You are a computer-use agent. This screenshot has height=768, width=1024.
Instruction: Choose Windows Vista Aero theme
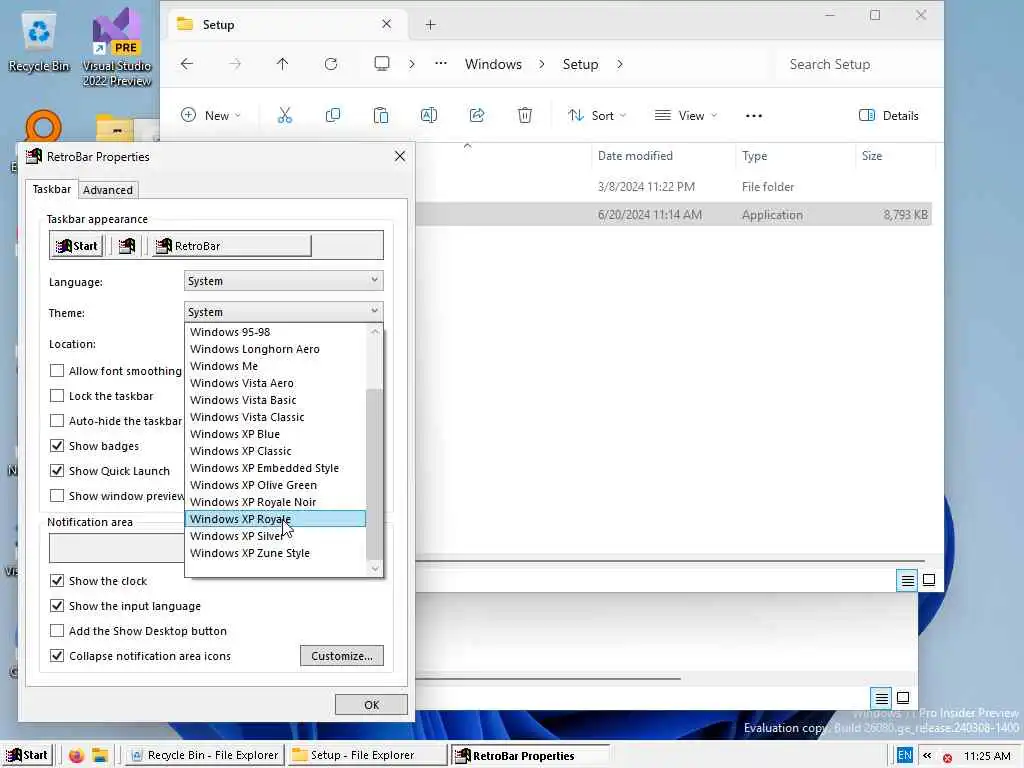pyautogui.click(x=275, y=383)
